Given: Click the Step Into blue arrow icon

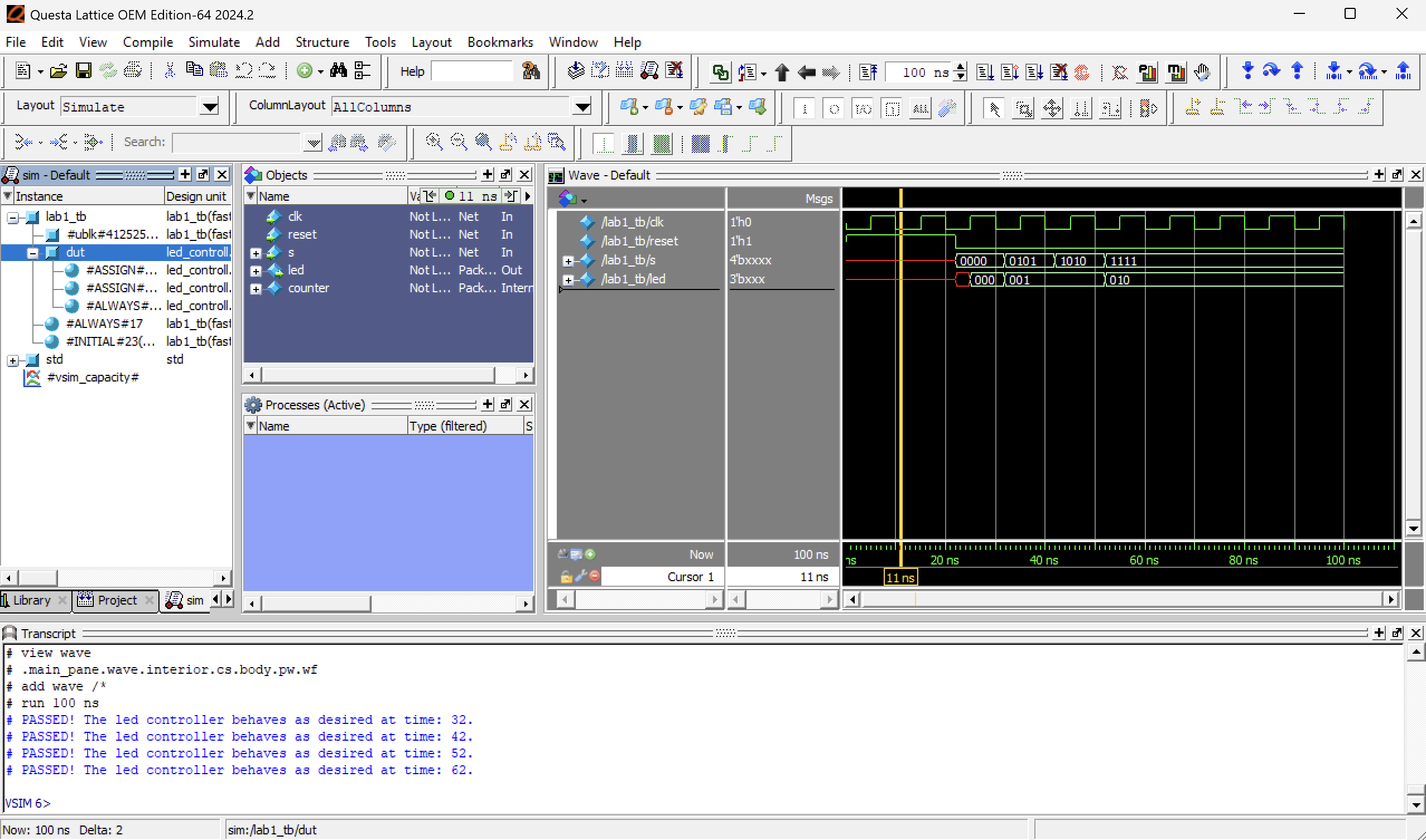Looking at the screenshot, I should pos(1247,71).
